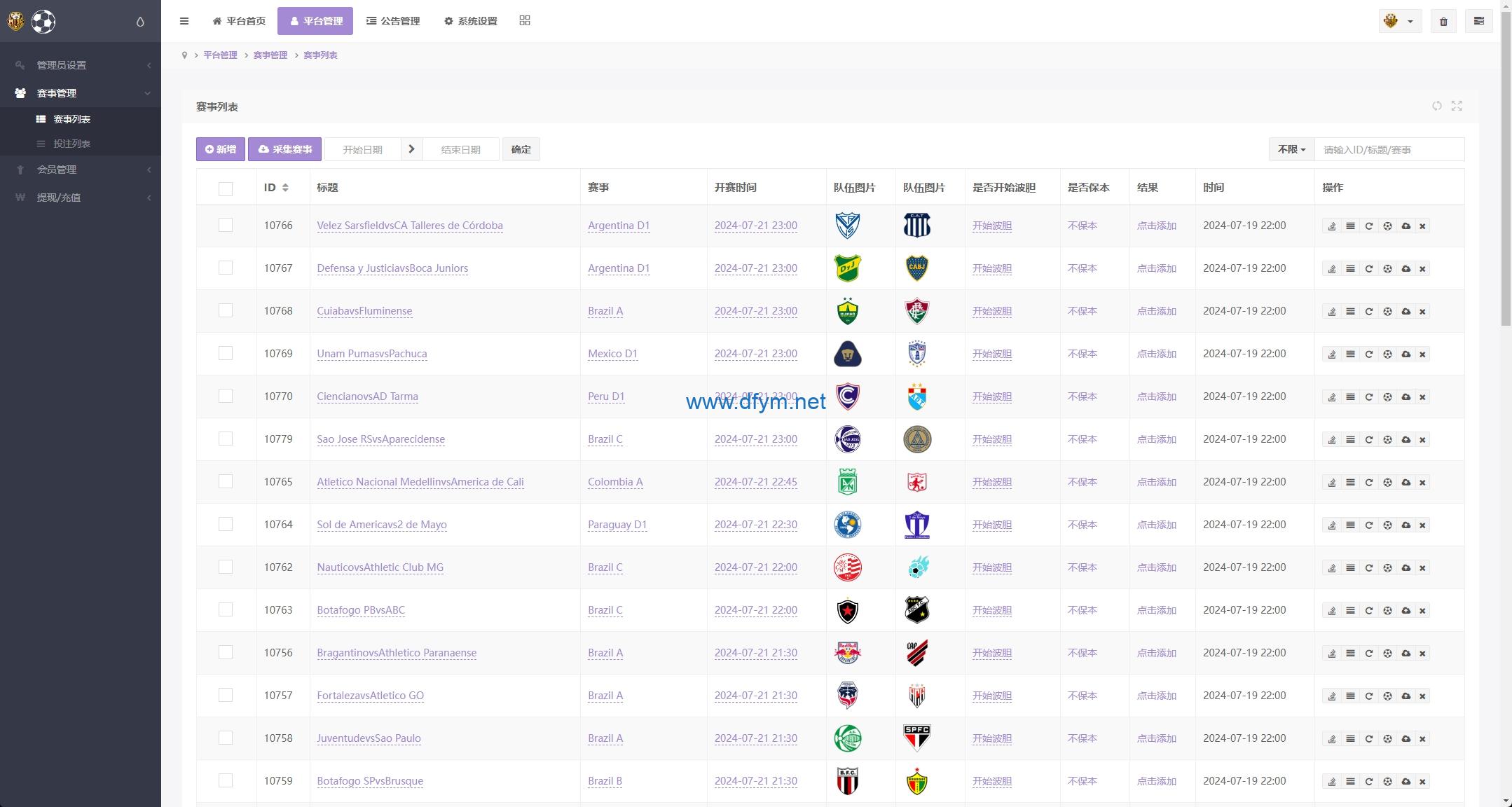Open the Velez SarsfieldvsCA Talleres de Córdoba link

pyautogui.click(x=410, y=226)
